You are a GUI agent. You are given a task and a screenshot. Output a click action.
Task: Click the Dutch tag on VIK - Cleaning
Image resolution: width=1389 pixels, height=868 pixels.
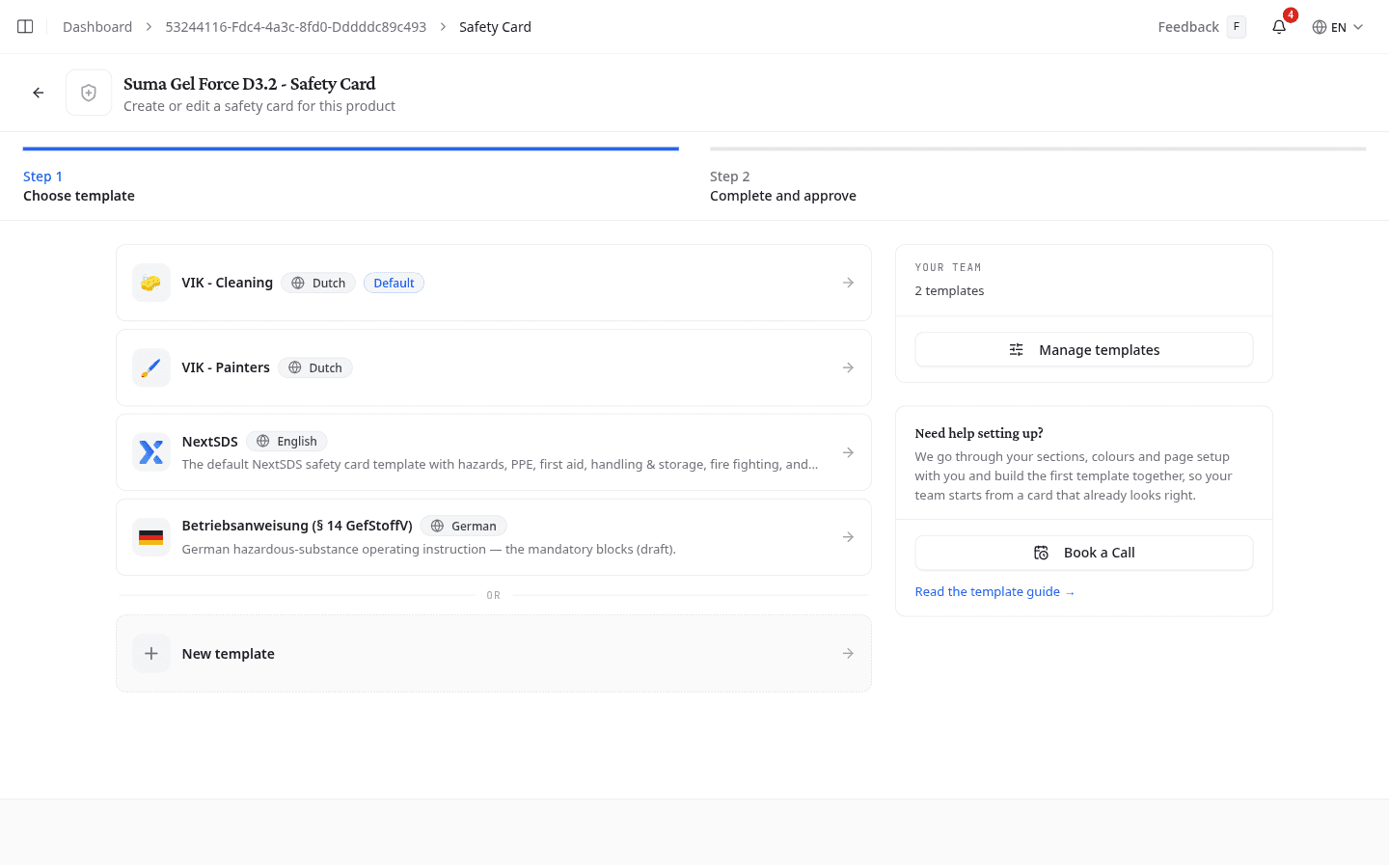point(318,283)
